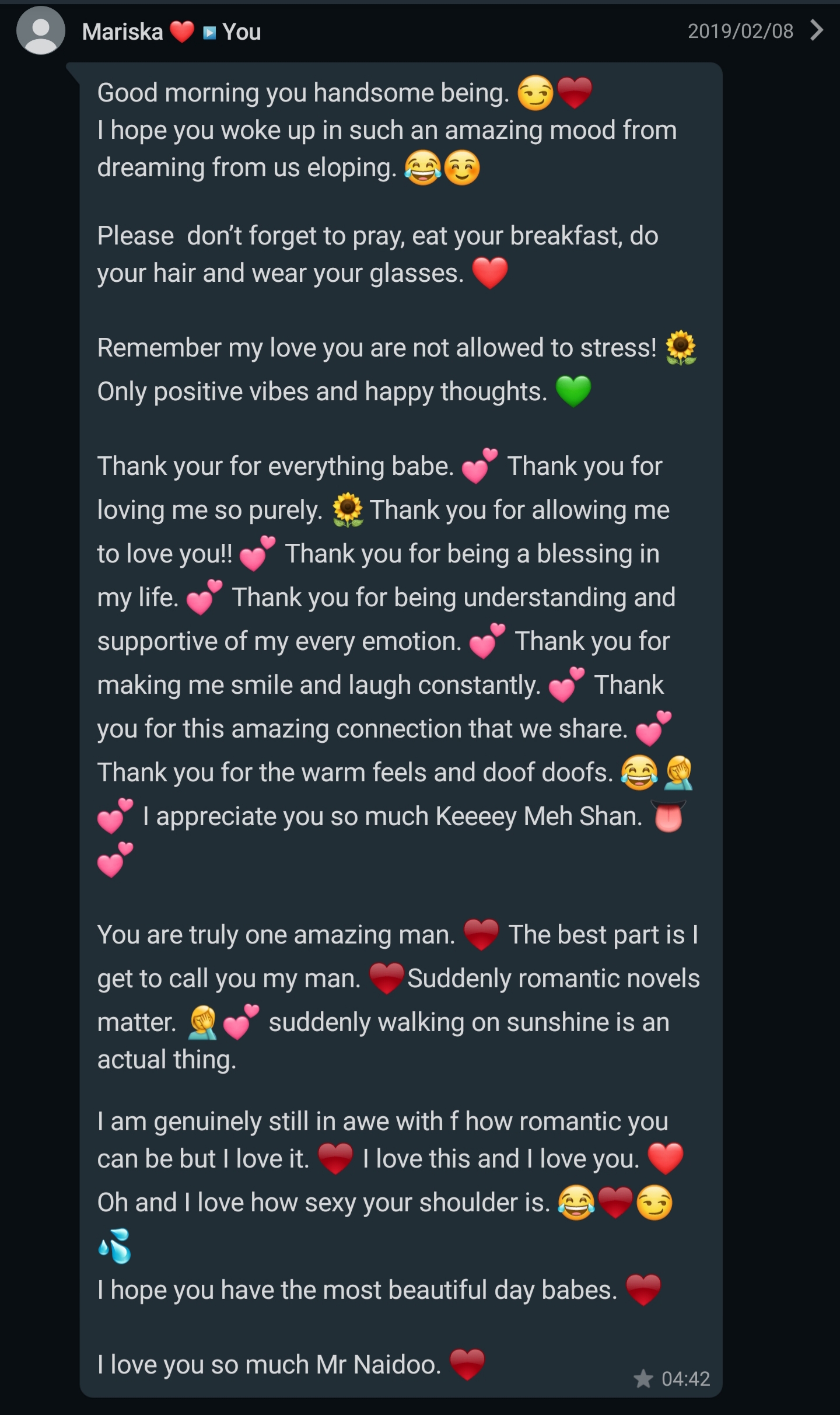Tap the sunflower after "so purely."
This screenshot has width=840, height=1415.
(x=348, y=510)
